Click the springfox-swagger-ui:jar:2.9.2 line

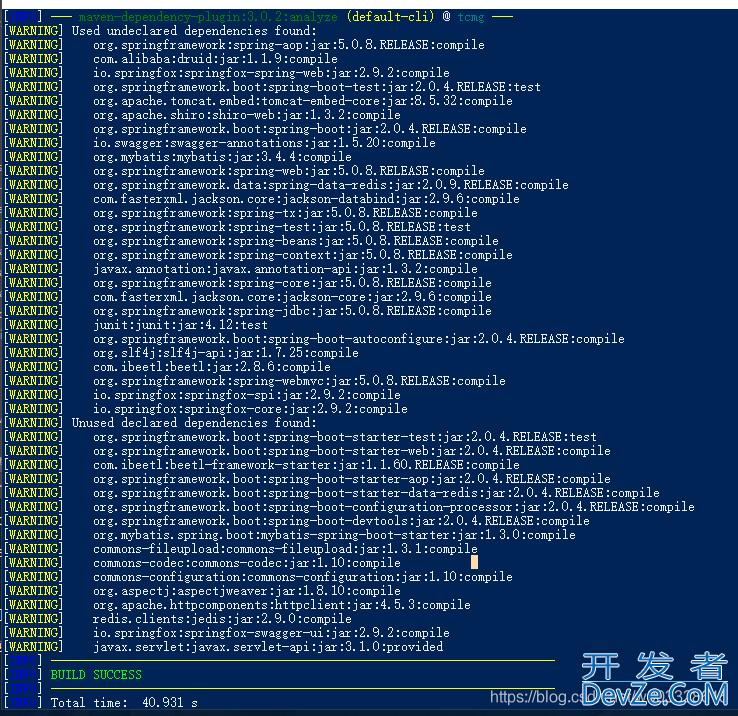[x=271, y=633]
